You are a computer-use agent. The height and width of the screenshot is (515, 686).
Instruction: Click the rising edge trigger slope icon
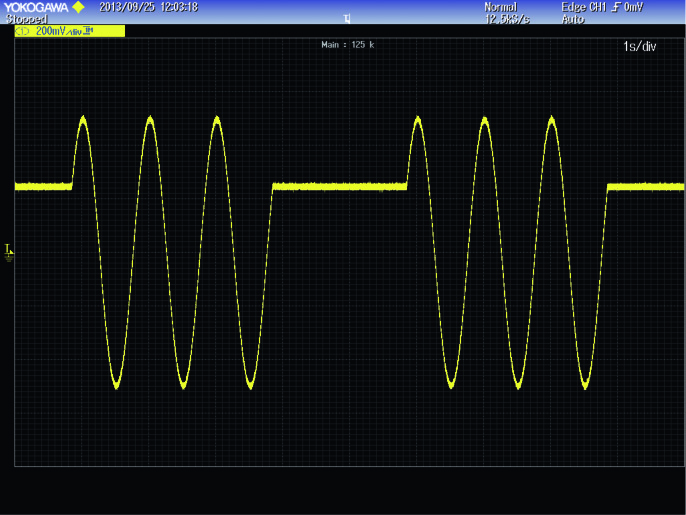click(x=616, y=7)
